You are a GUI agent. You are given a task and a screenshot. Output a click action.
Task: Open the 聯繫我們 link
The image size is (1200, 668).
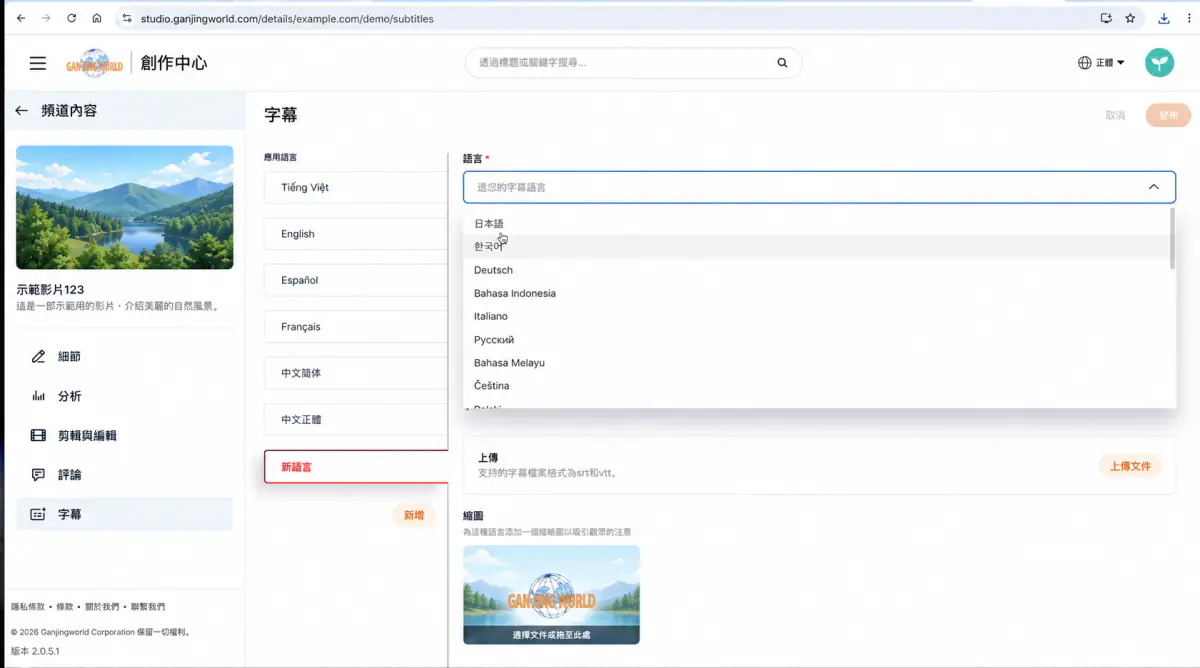coord(147,607)
